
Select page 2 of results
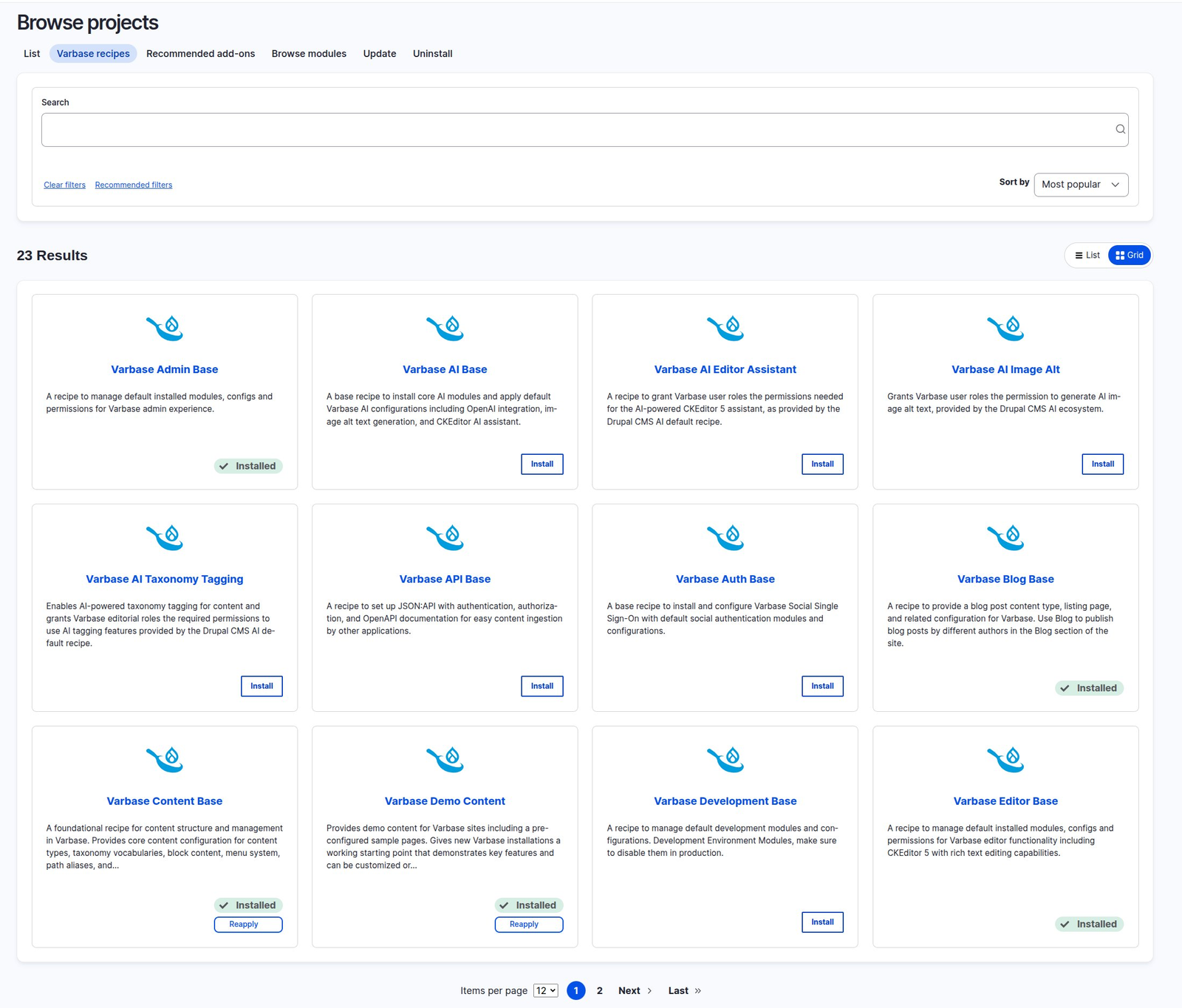click(599, 990)
